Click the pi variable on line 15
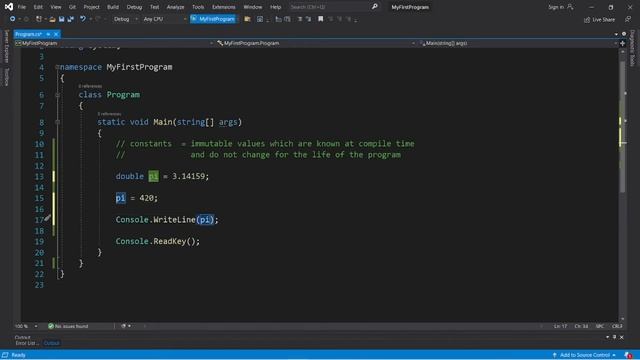 [x=120, y=198]
